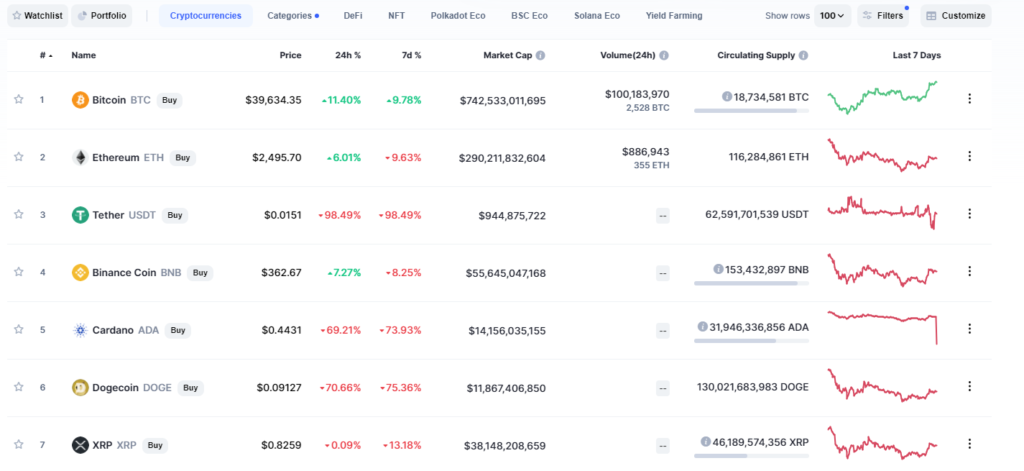
Task: Click the Buy button next to Bitcoin
Action: tap(170, 100)
